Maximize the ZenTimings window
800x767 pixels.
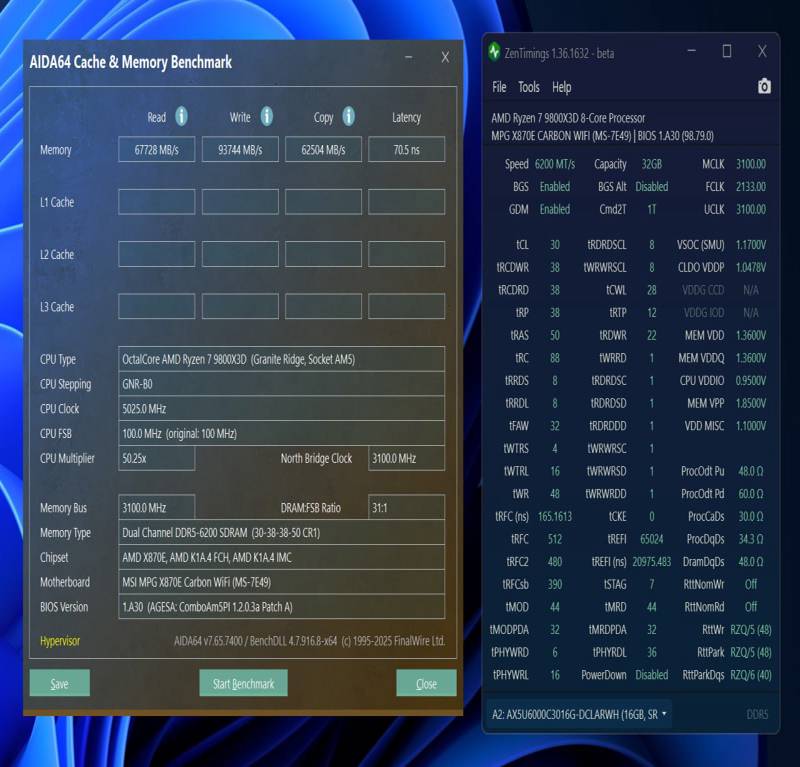(727, 51)
